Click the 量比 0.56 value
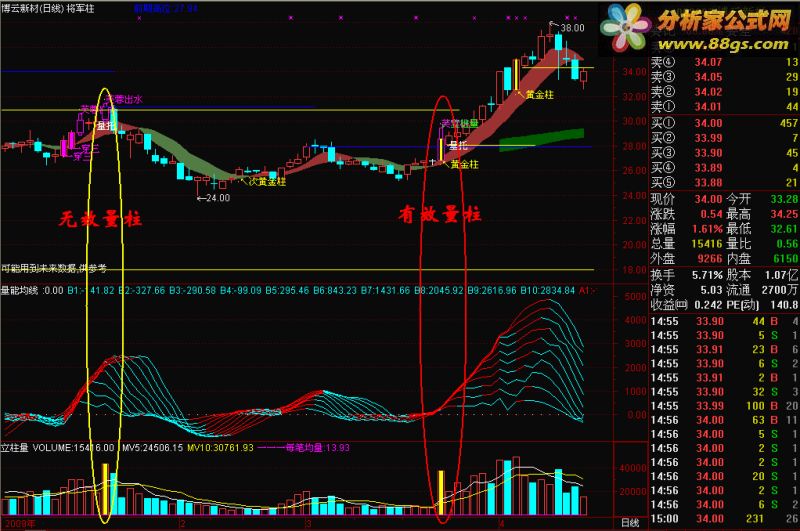 [787, 244]
